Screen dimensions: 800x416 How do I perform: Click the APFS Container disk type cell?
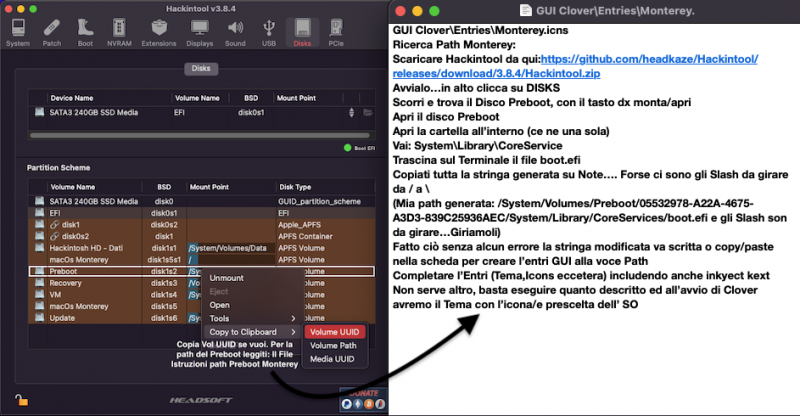click(305, 236)
